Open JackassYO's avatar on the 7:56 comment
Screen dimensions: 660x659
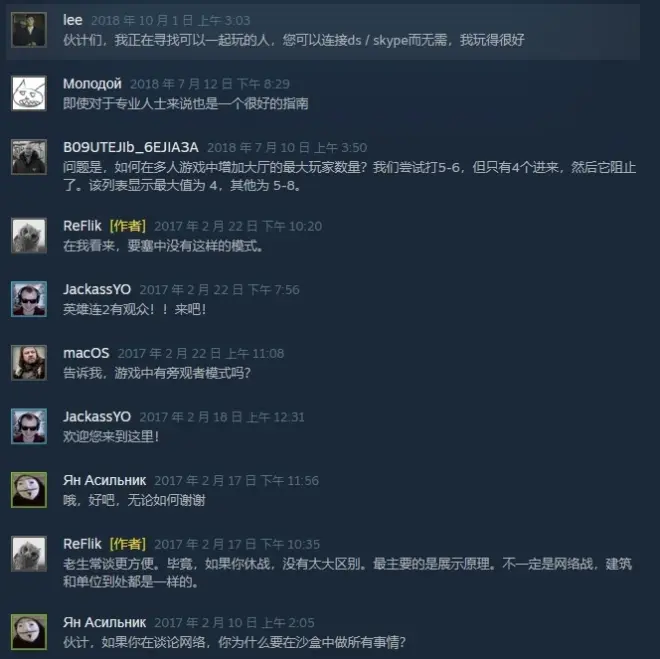pyautogui.click(x=29, y=299)
